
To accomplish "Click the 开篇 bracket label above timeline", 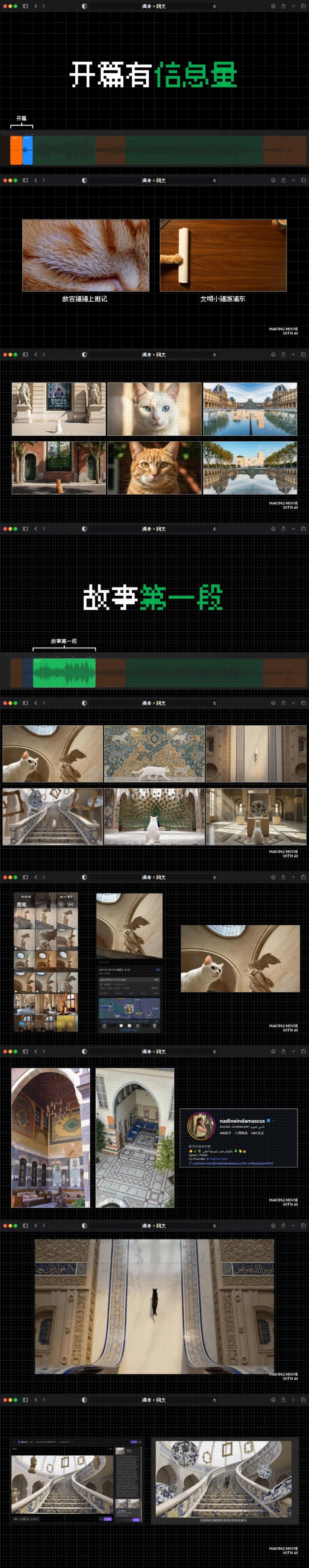I will [21, 118].
